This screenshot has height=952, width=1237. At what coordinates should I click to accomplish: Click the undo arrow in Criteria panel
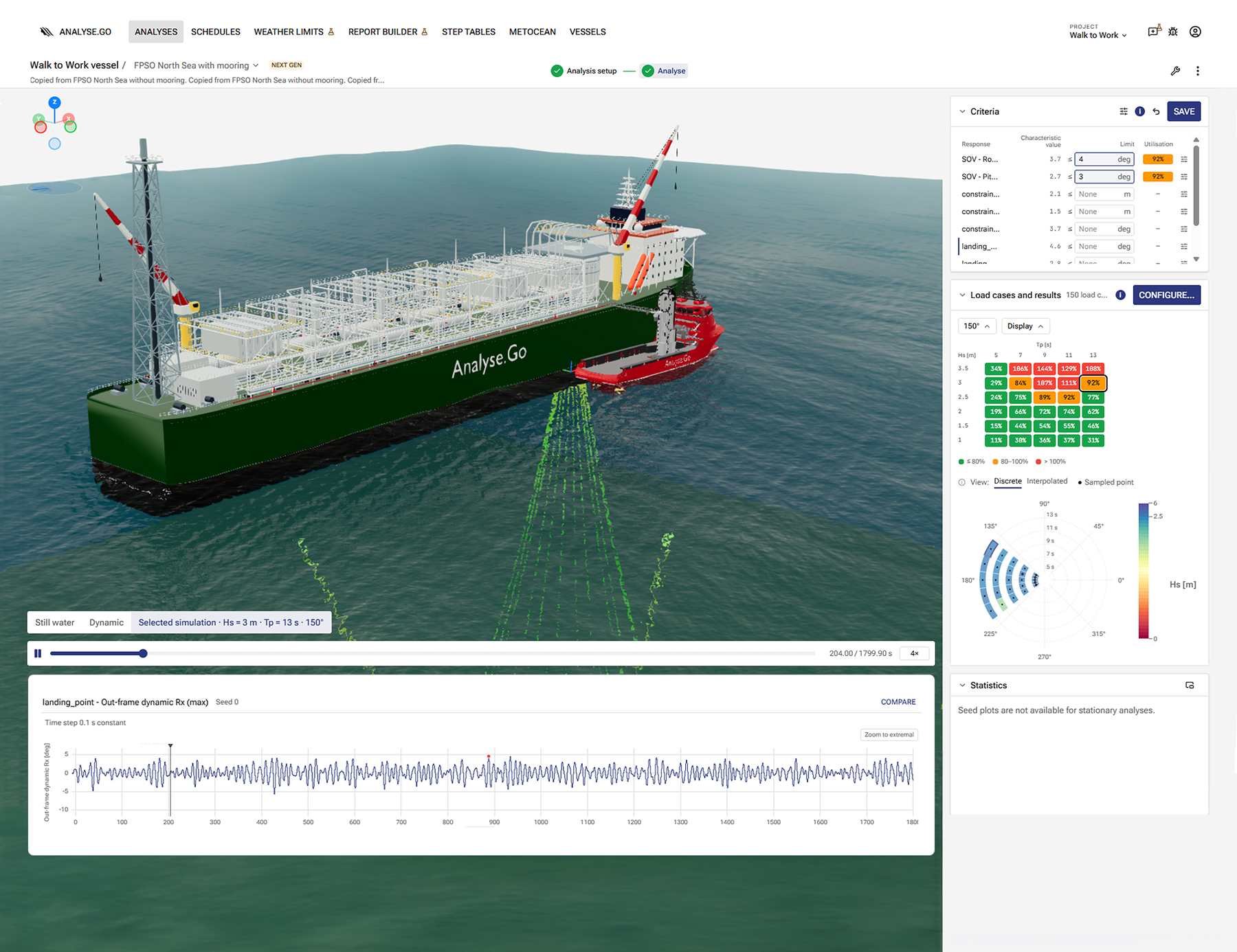coord(1157,111)
